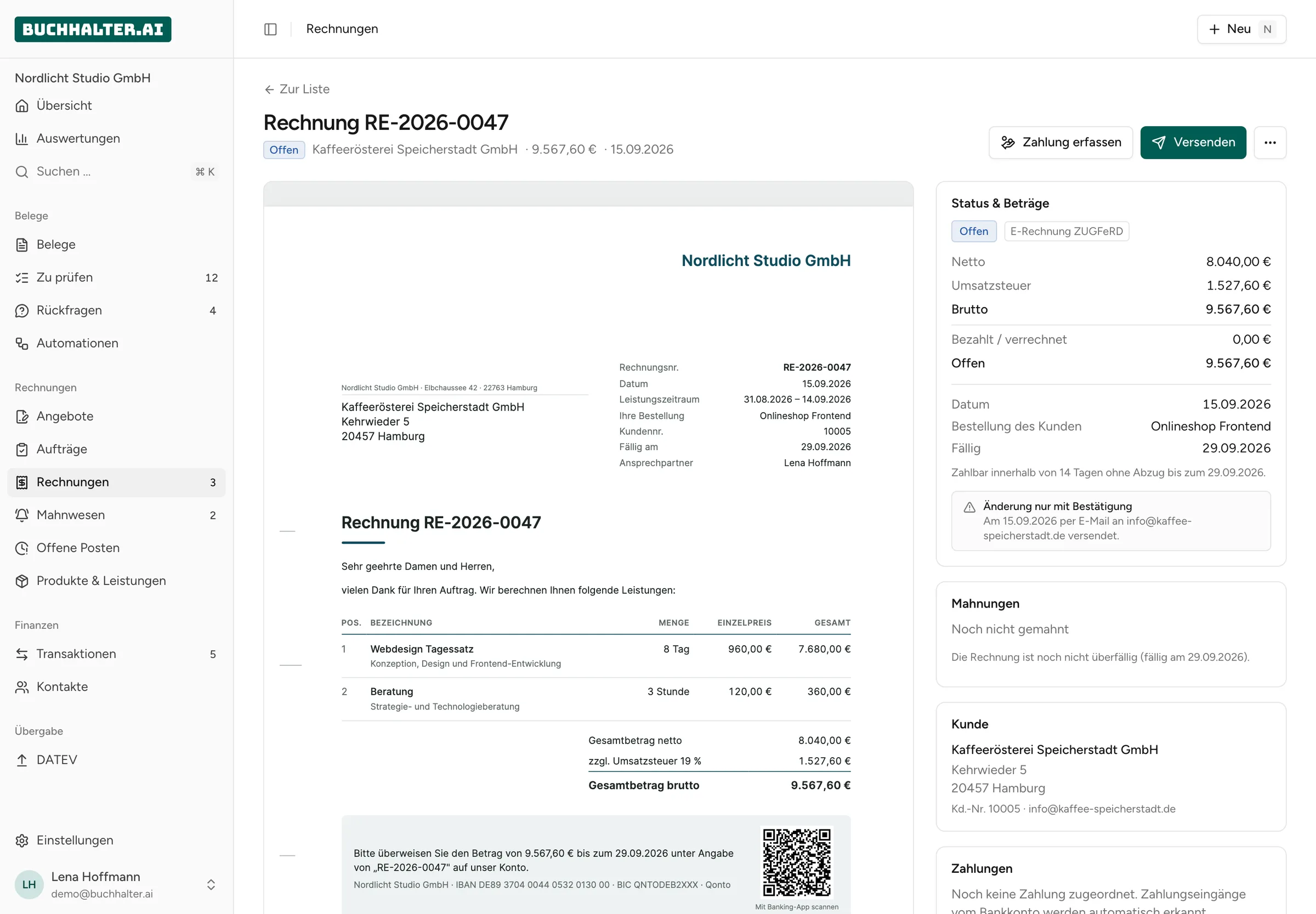Go back via Zur Liste link
Viewport: 1316px width, 914px height.
(297, 89)
